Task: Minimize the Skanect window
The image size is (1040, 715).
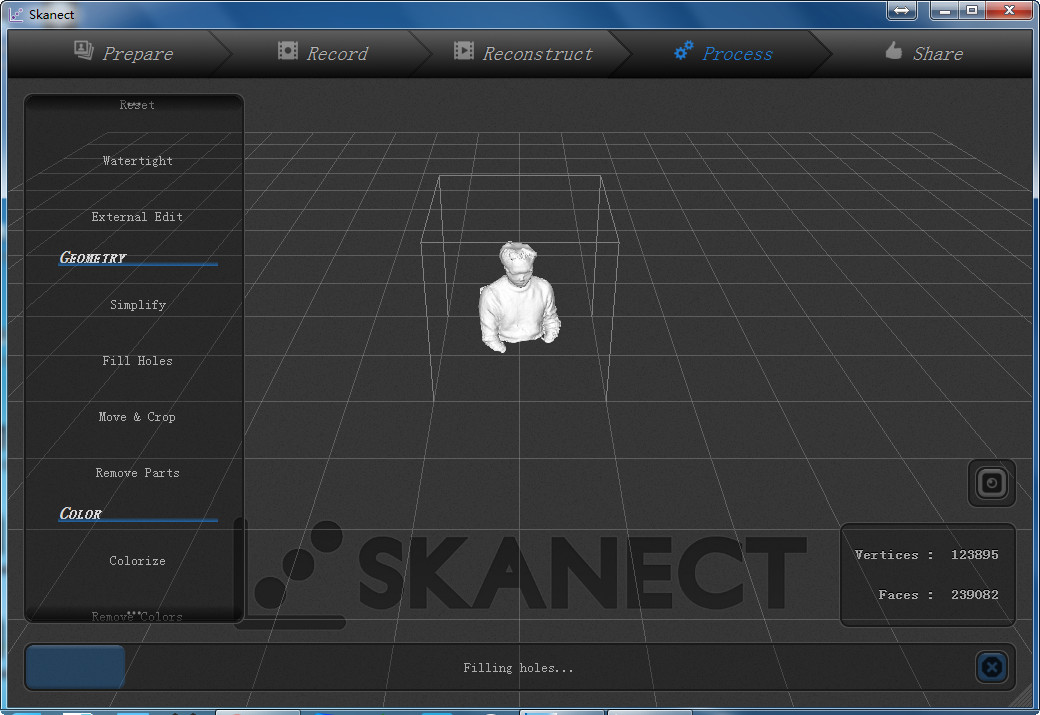Action: pos(944,10)
